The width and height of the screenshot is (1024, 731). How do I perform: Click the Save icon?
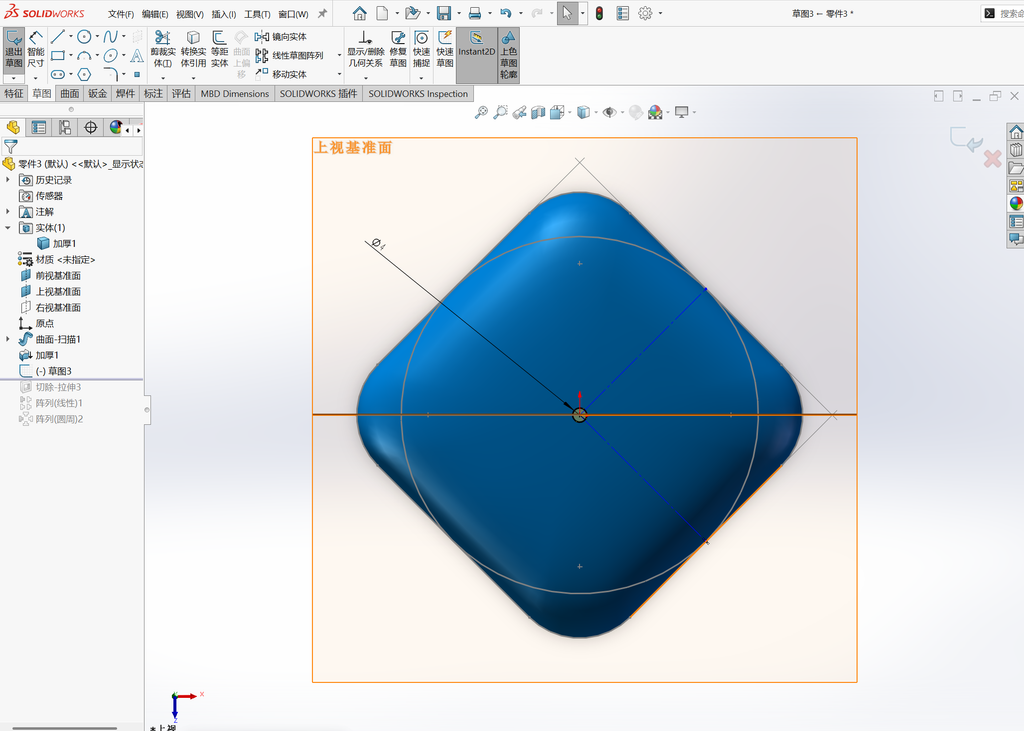coord(443,13)
